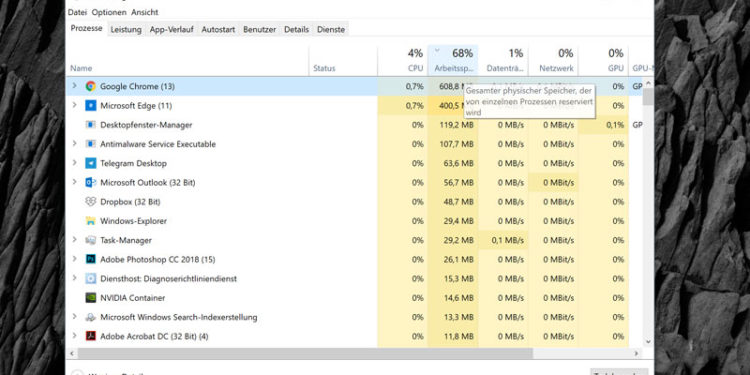Sort by Arbeitsspeicher column header
Viewport: 750px width, 375px height.
(x=453, y=60)
